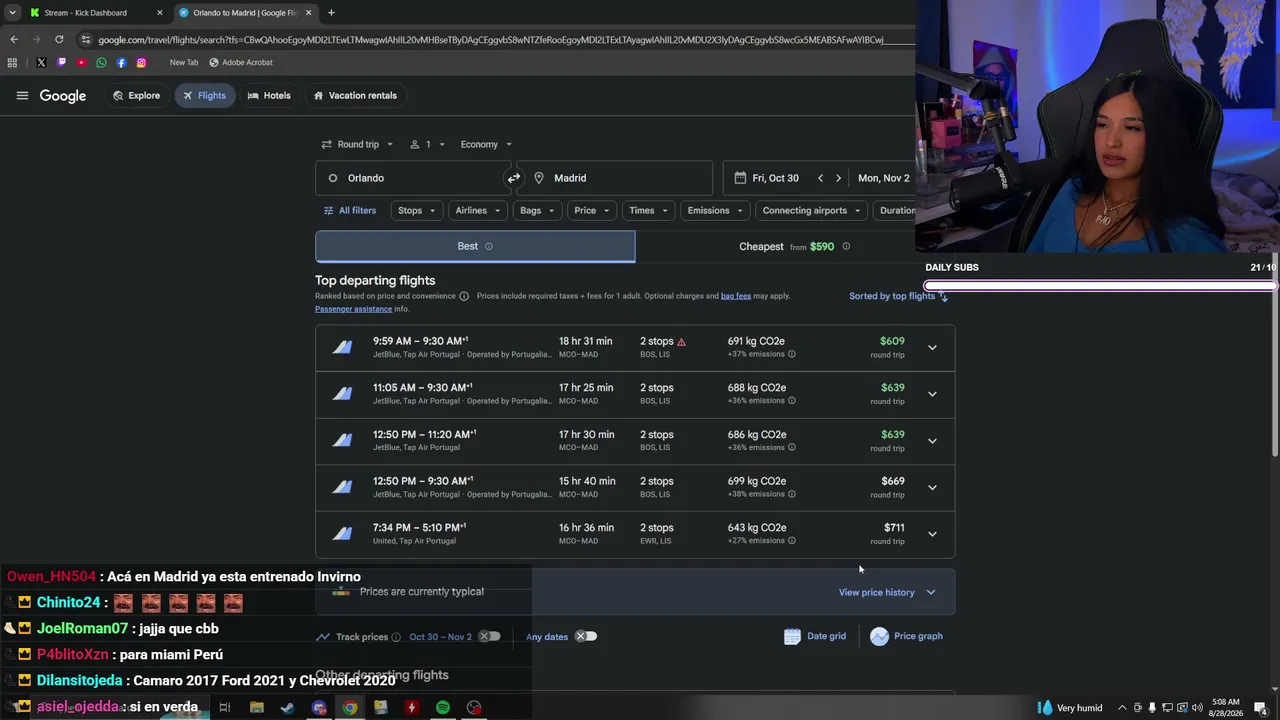1280x720 pixels.
Task: Open the Stops filter dropdown
Action: tap(417, 210)
